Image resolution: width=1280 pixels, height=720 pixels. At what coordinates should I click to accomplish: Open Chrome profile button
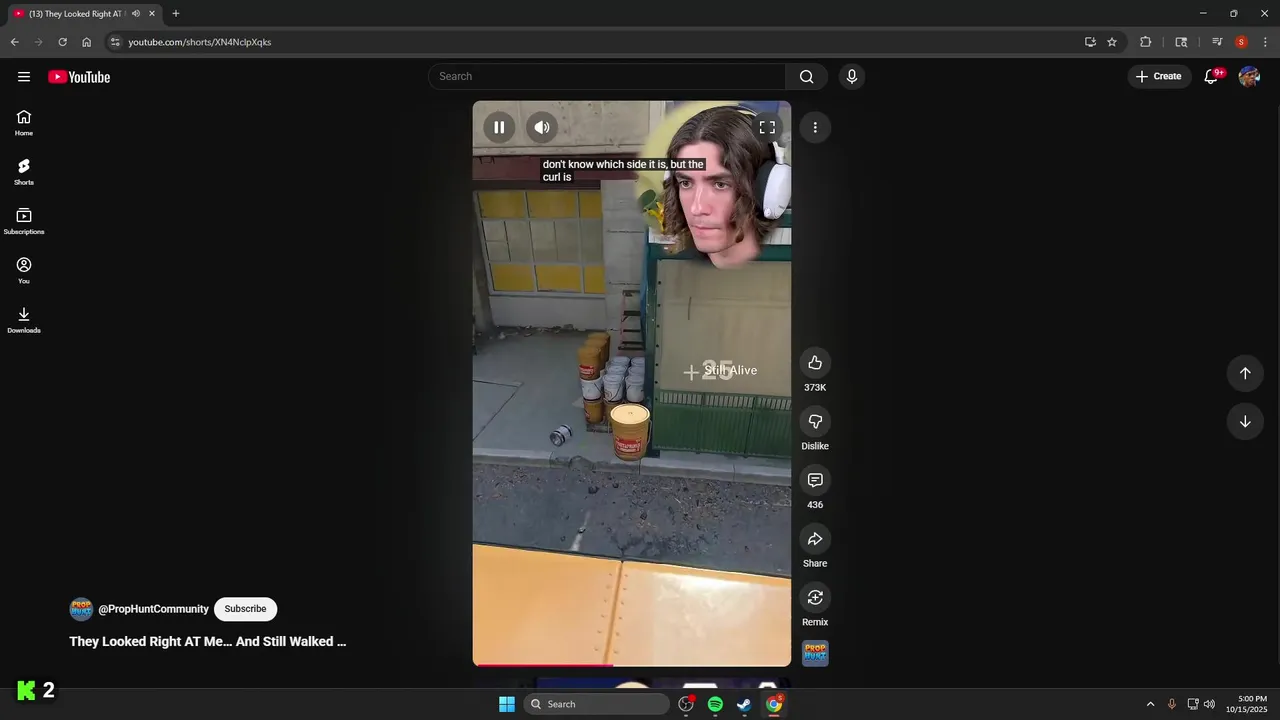(1241, 42)
